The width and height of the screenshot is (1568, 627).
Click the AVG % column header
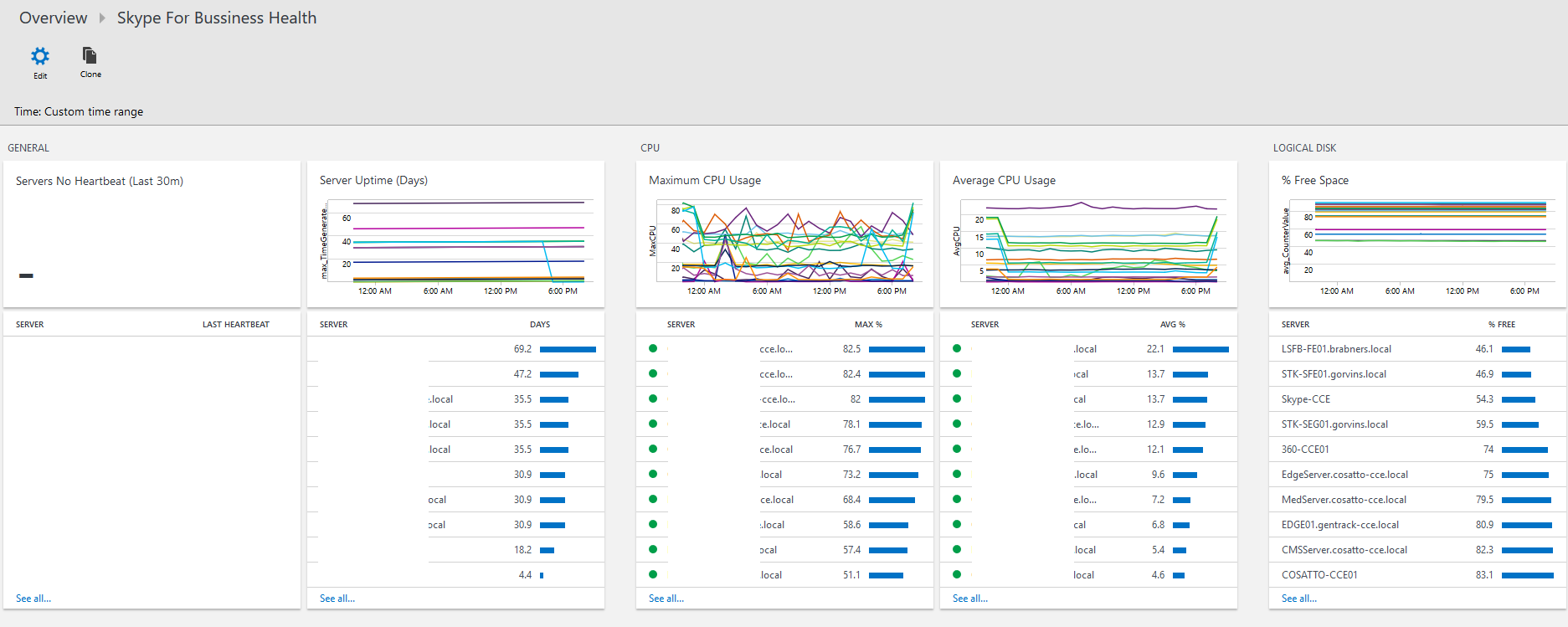coord(1172,324)
